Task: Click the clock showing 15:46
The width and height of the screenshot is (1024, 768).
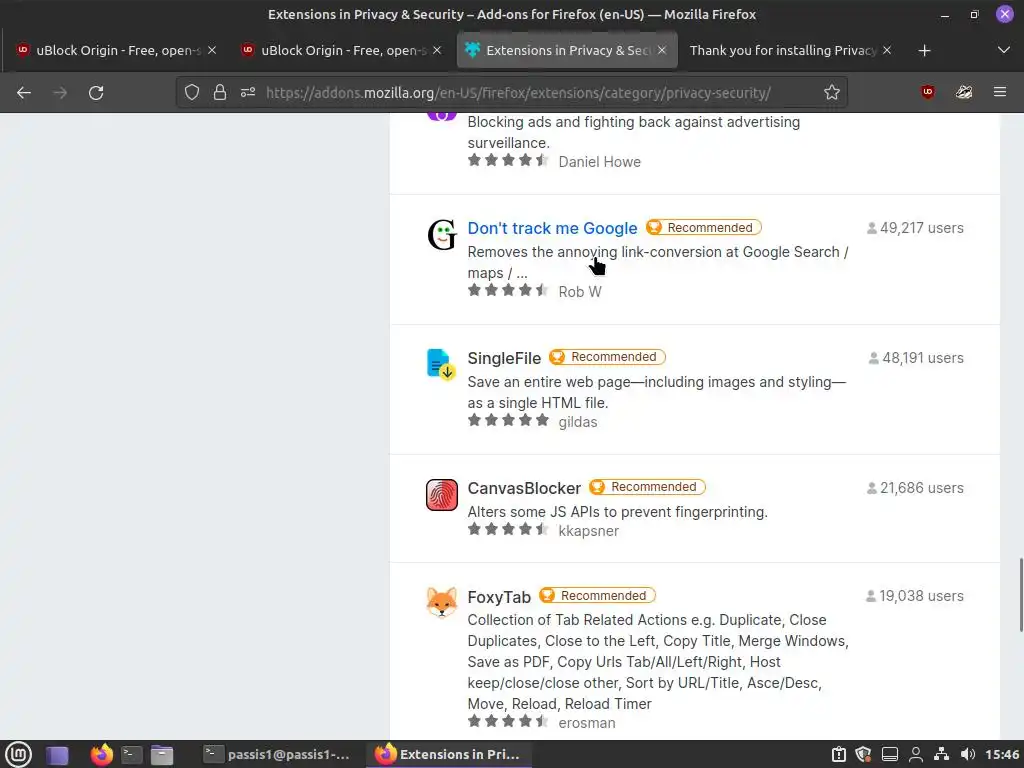Action: [x=1002, y=754]
